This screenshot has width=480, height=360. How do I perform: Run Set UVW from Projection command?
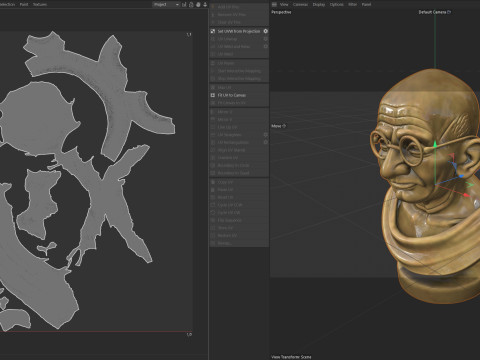click(239, 31)
